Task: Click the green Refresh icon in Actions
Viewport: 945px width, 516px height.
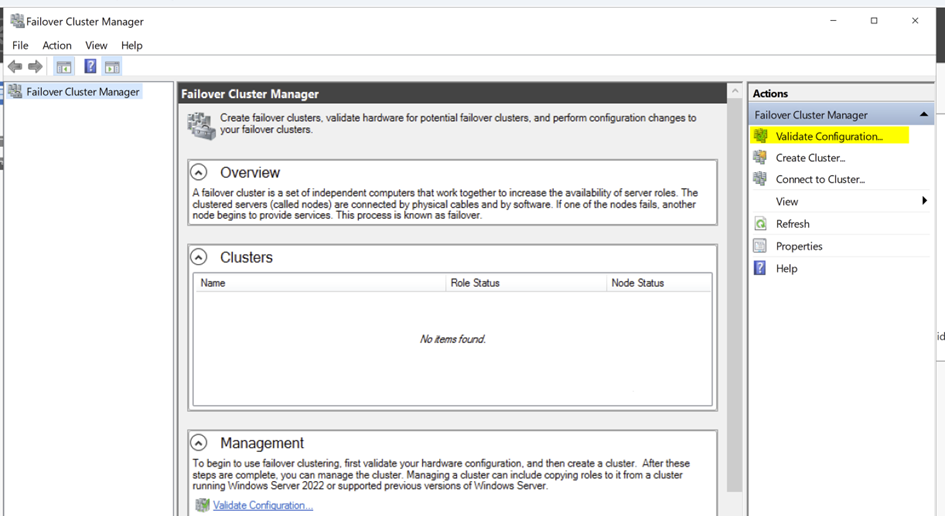Action: 761,224
